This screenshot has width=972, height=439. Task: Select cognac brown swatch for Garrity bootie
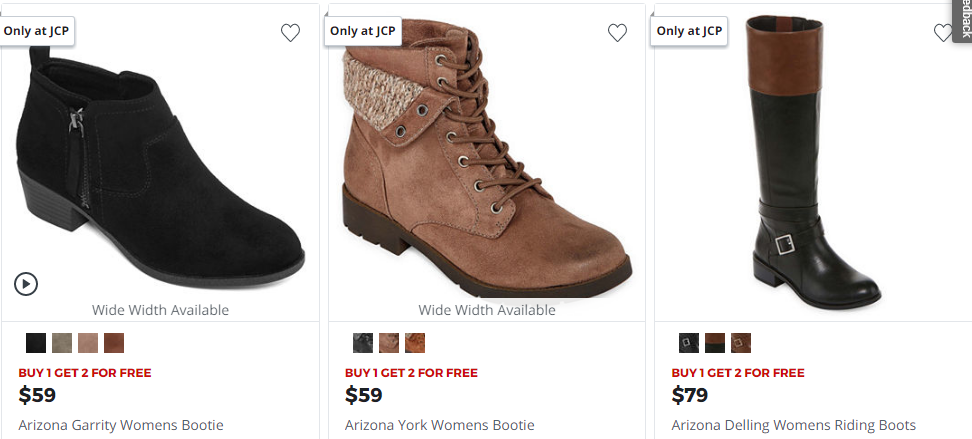pyautogui.click(x=114, y=343)
